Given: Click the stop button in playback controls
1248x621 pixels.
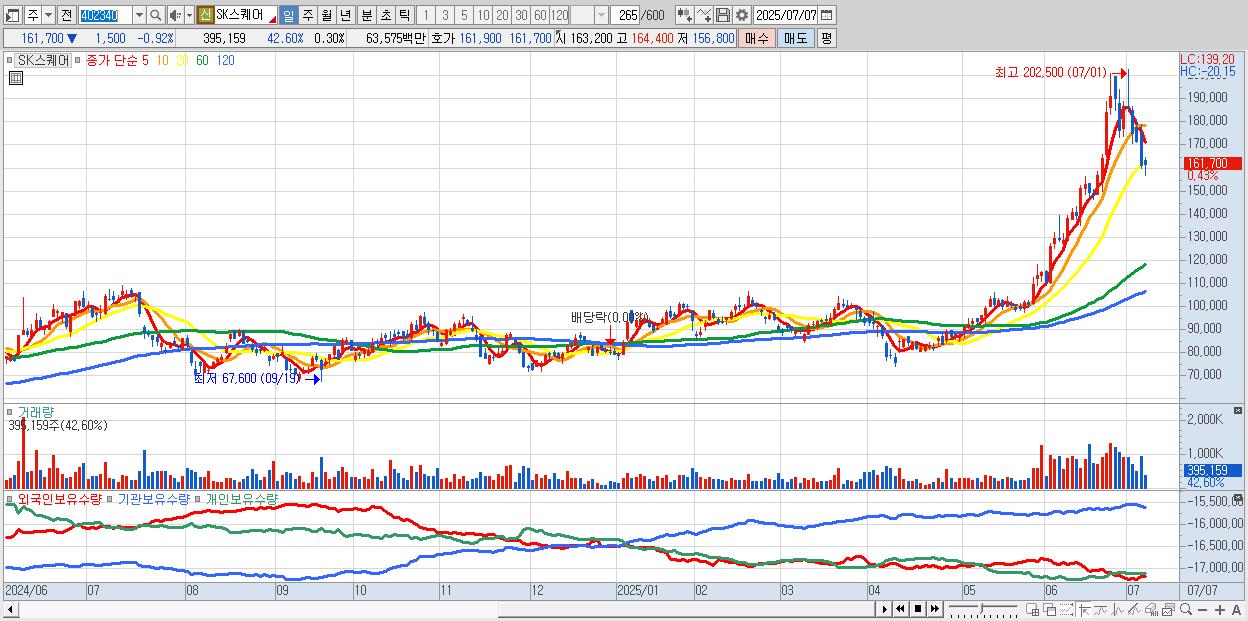Looking at the screenshot, I should pos(918,609).
